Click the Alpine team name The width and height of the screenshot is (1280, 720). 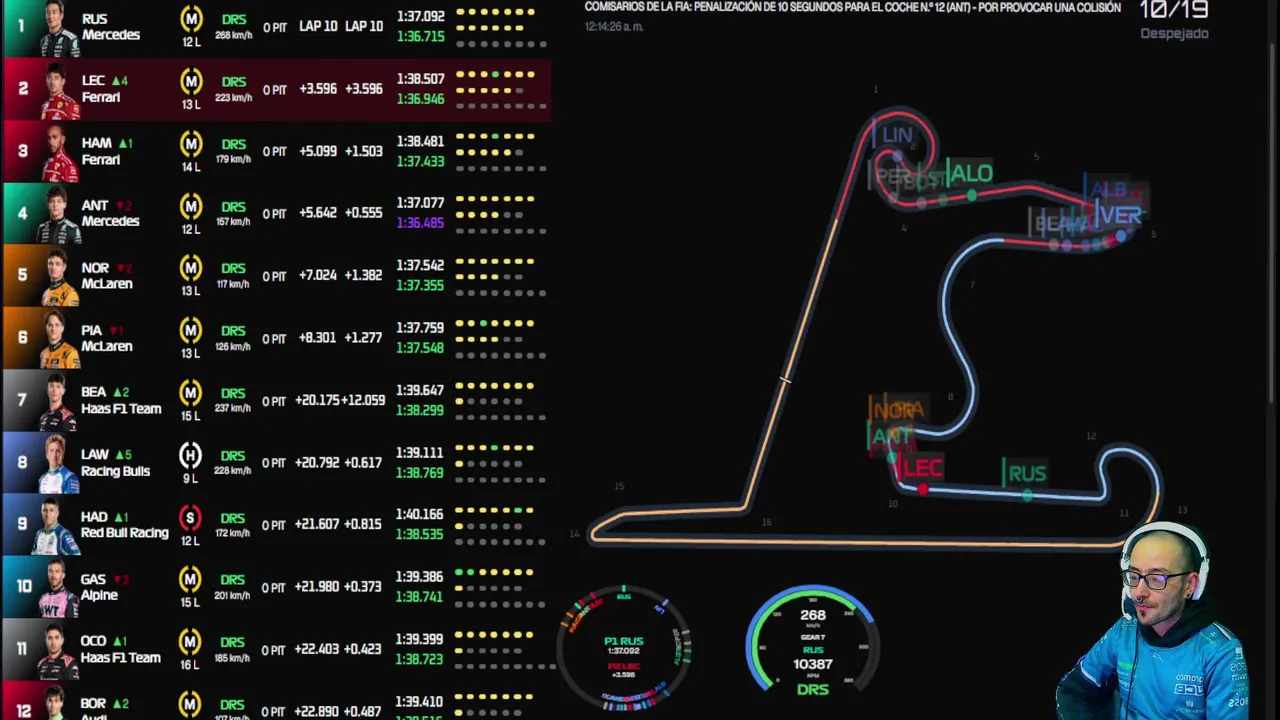(99, 595)
